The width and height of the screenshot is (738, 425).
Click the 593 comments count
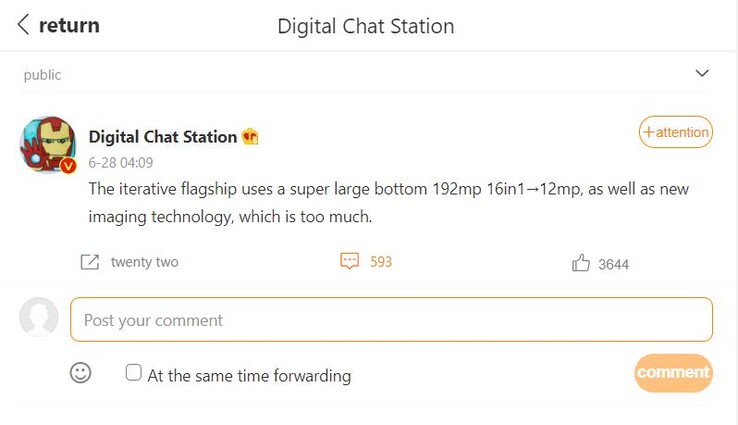tap(381, 262)
